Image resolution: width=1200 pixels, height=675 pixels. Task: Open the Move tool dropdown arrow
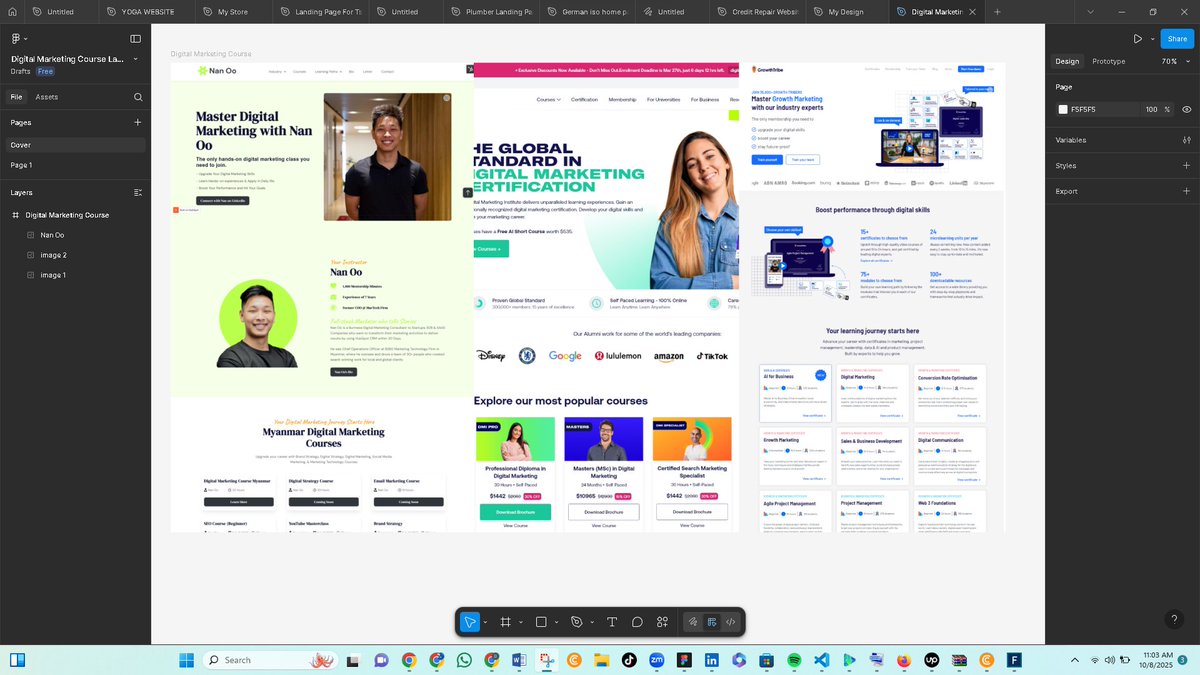pos(485,621)
